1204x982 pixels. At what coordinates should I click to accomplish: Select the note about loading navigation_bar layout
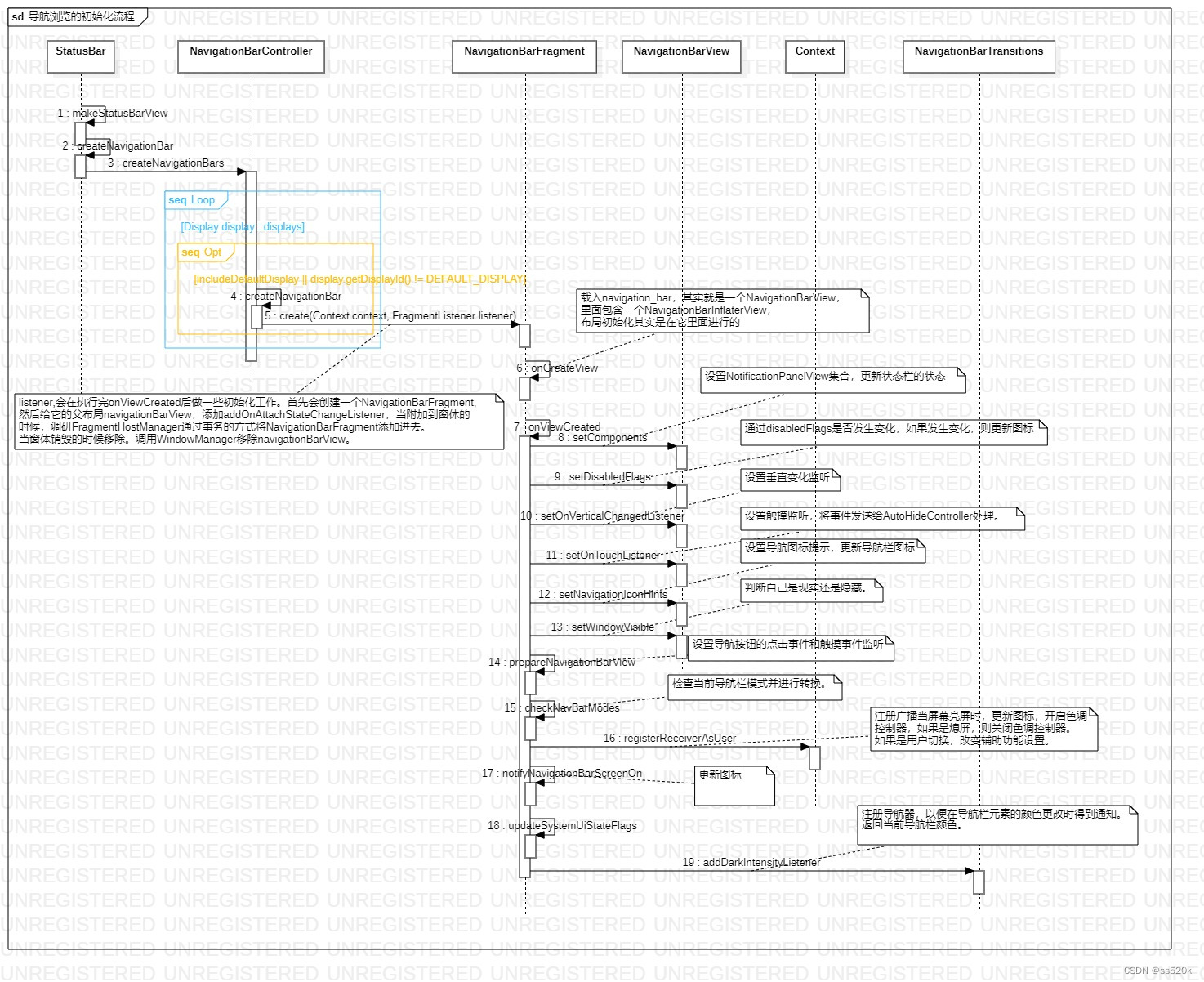(723, 310)
